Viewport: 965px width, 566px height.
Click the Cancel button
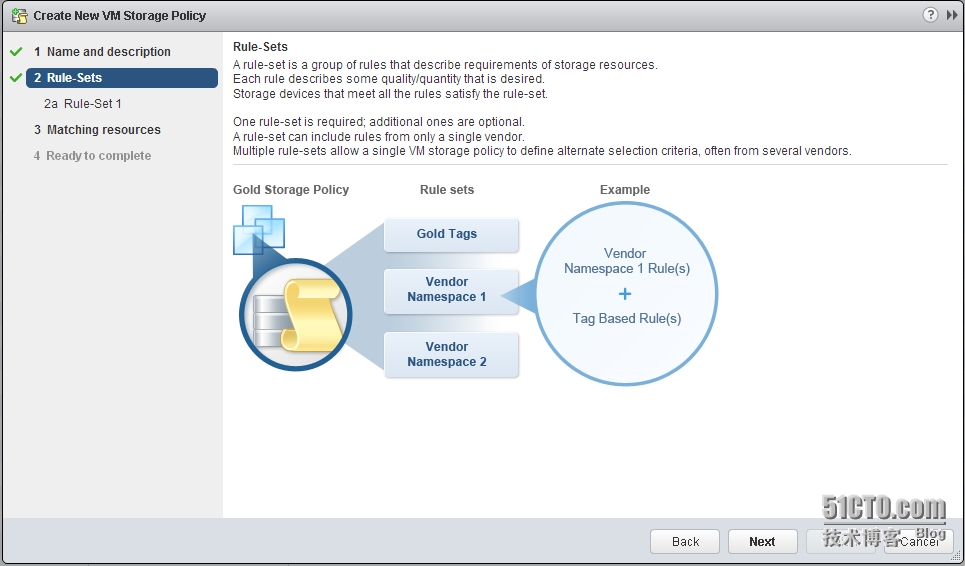point(919,541)
